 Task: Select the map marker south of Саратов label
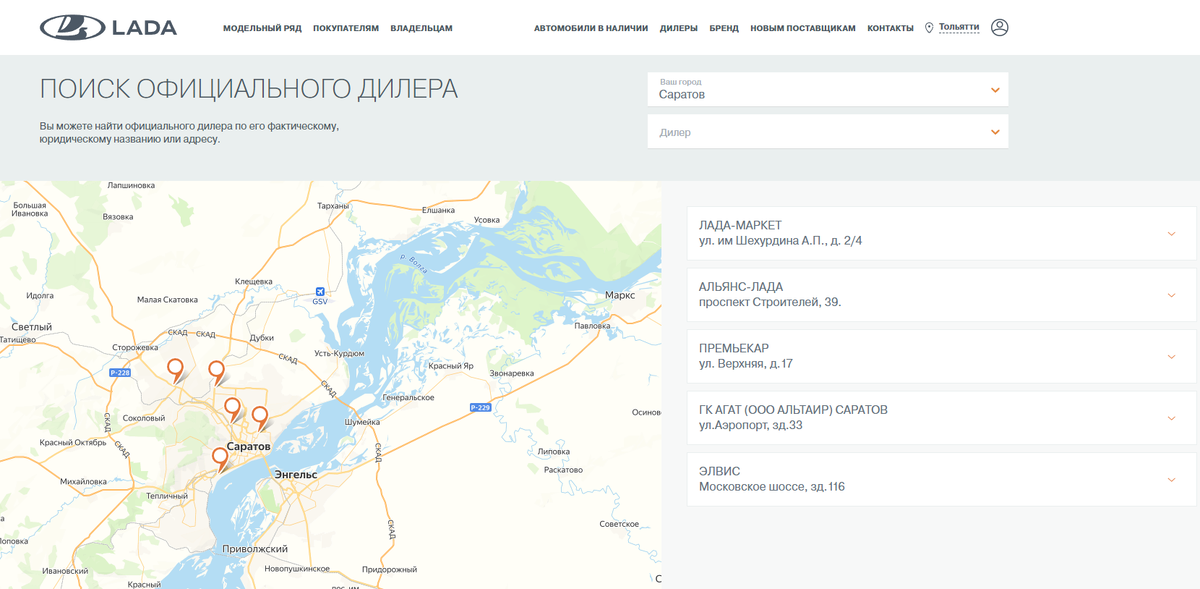pos(220,459)
